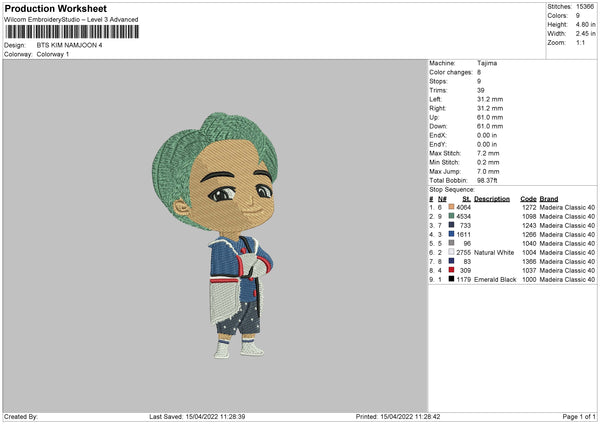Click the barcode under the worksheet title
Viewport: 600px width, 424px height.
pyautogui.click(x=72, y=32)
